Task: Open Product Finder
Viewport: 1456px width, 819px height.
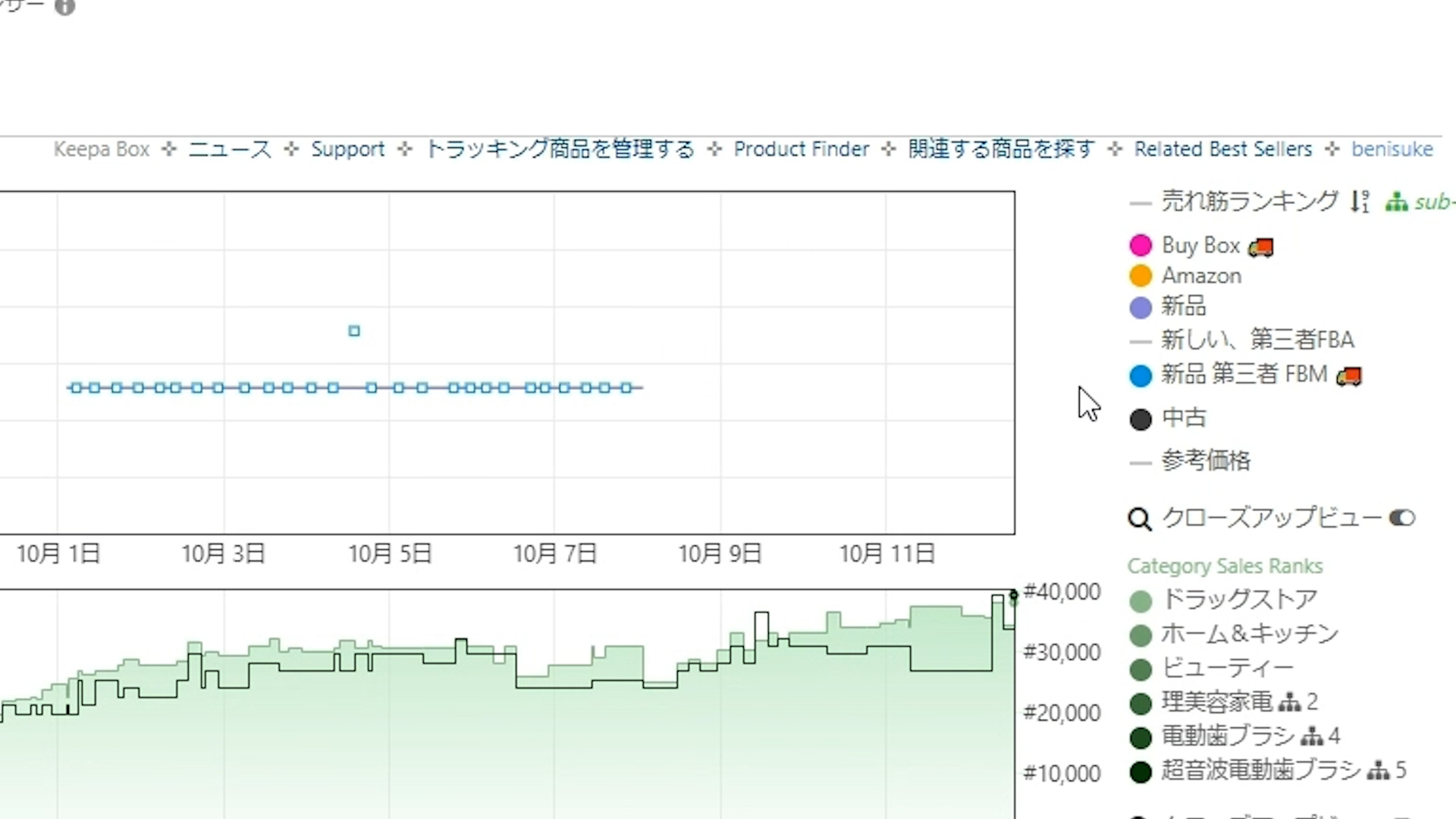Action: tap(801, 149)
